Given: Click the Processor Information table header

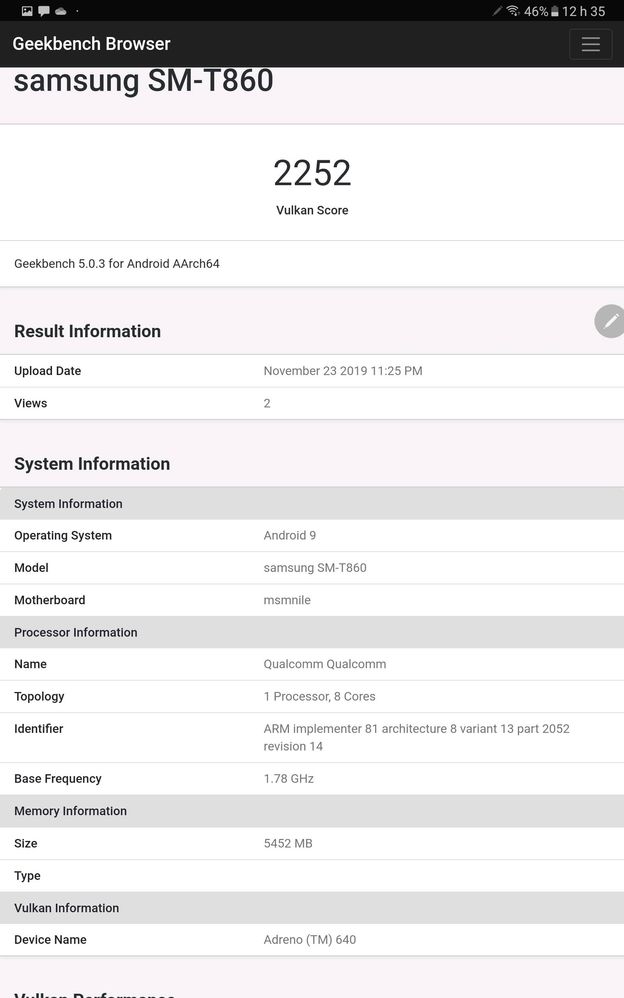Looking at the screenshot, I should click(312, 633).
